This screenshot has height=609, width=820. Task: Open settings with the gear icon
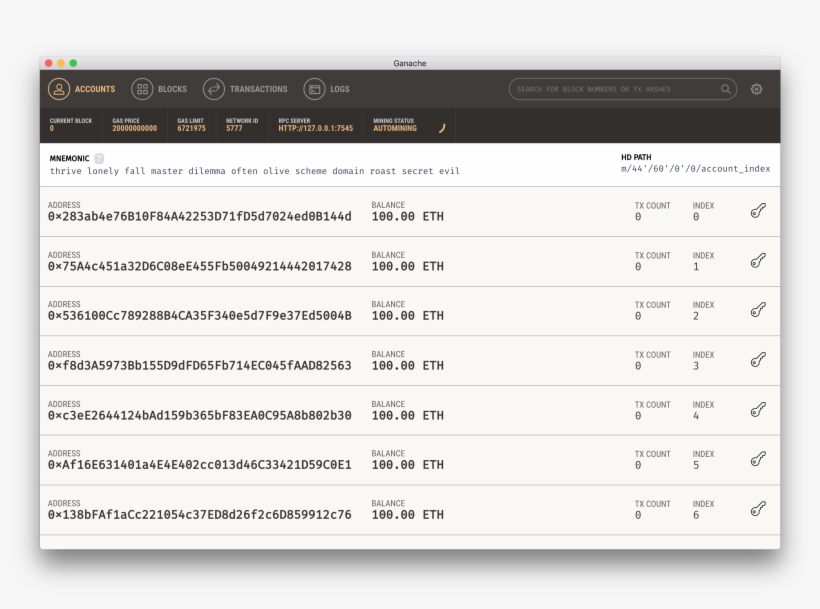click(756, 89)
